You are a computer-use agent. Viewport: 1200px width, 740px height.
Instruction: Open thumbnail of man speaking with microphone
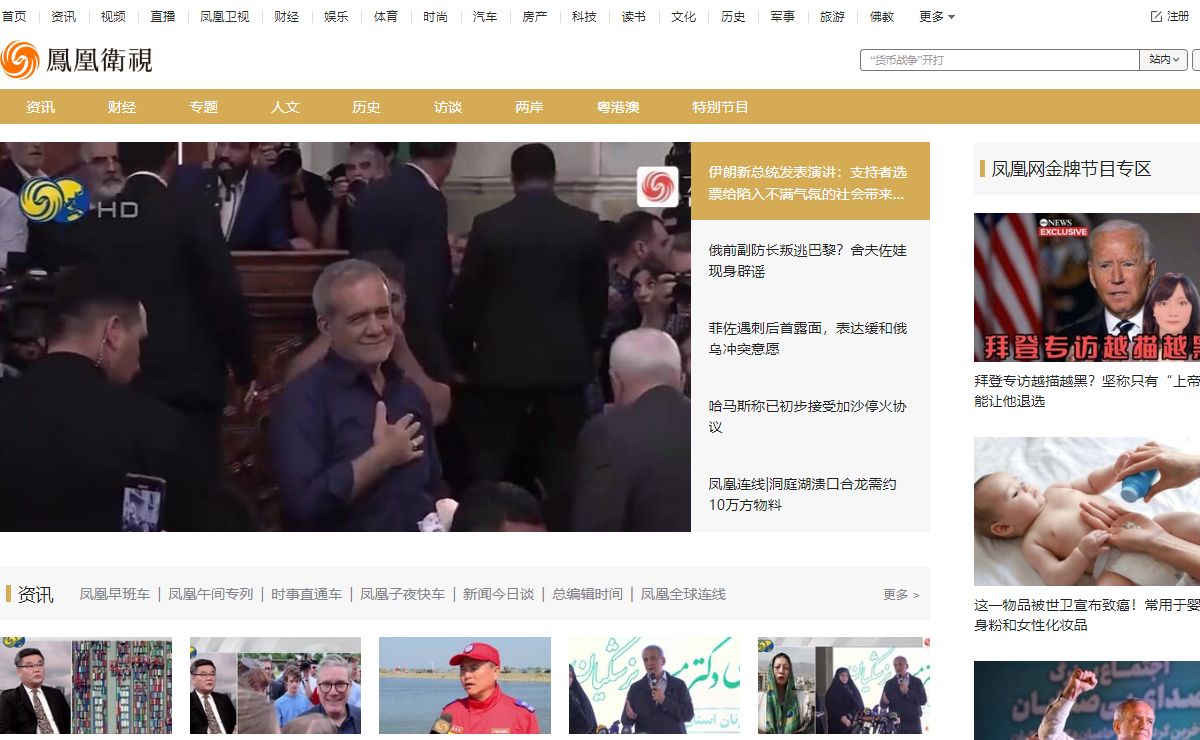(x=654, y=686)
